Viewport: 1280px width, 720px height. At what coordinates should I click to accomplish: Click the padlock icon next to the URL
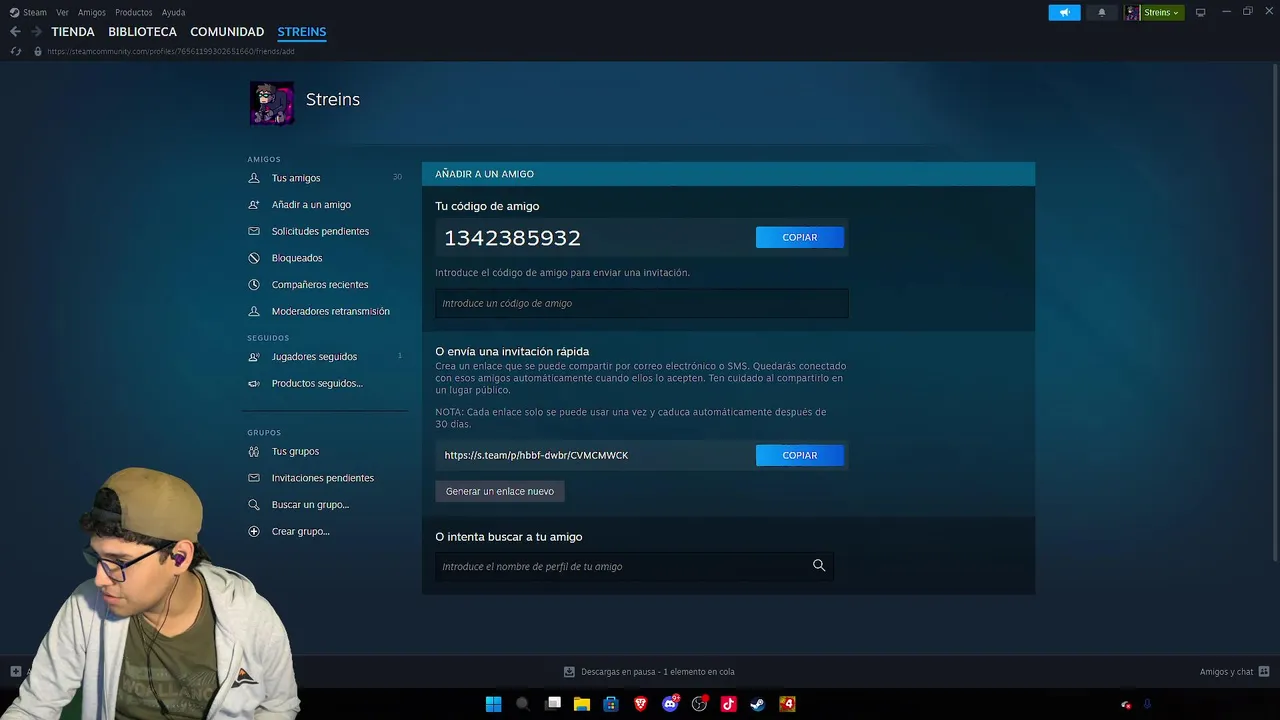(x=38, y=51)
